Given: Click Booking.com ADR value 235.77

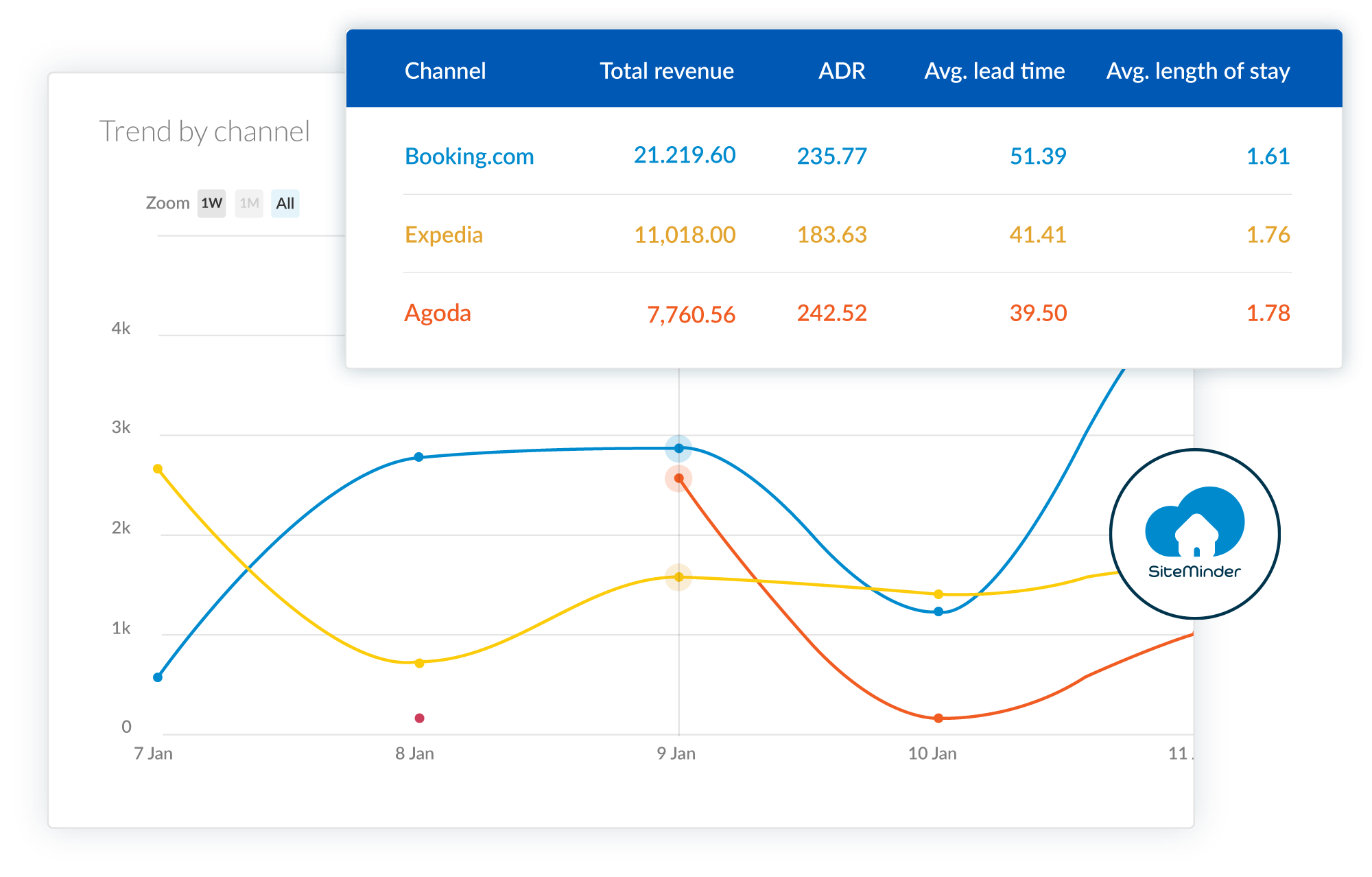Looking at the screenshot, I should click(x=831, y=156).
